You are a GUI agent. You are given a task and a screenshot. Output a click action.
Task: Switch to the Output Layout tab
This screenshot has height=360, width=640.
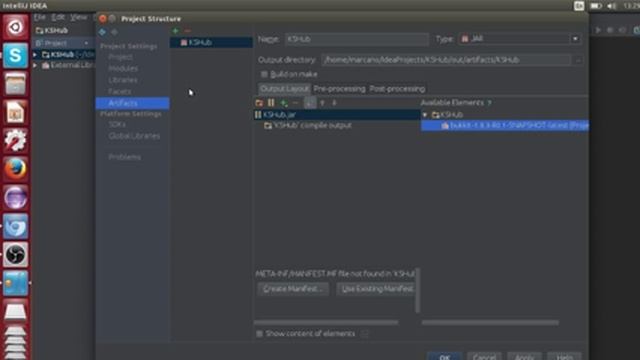(284, 89)
